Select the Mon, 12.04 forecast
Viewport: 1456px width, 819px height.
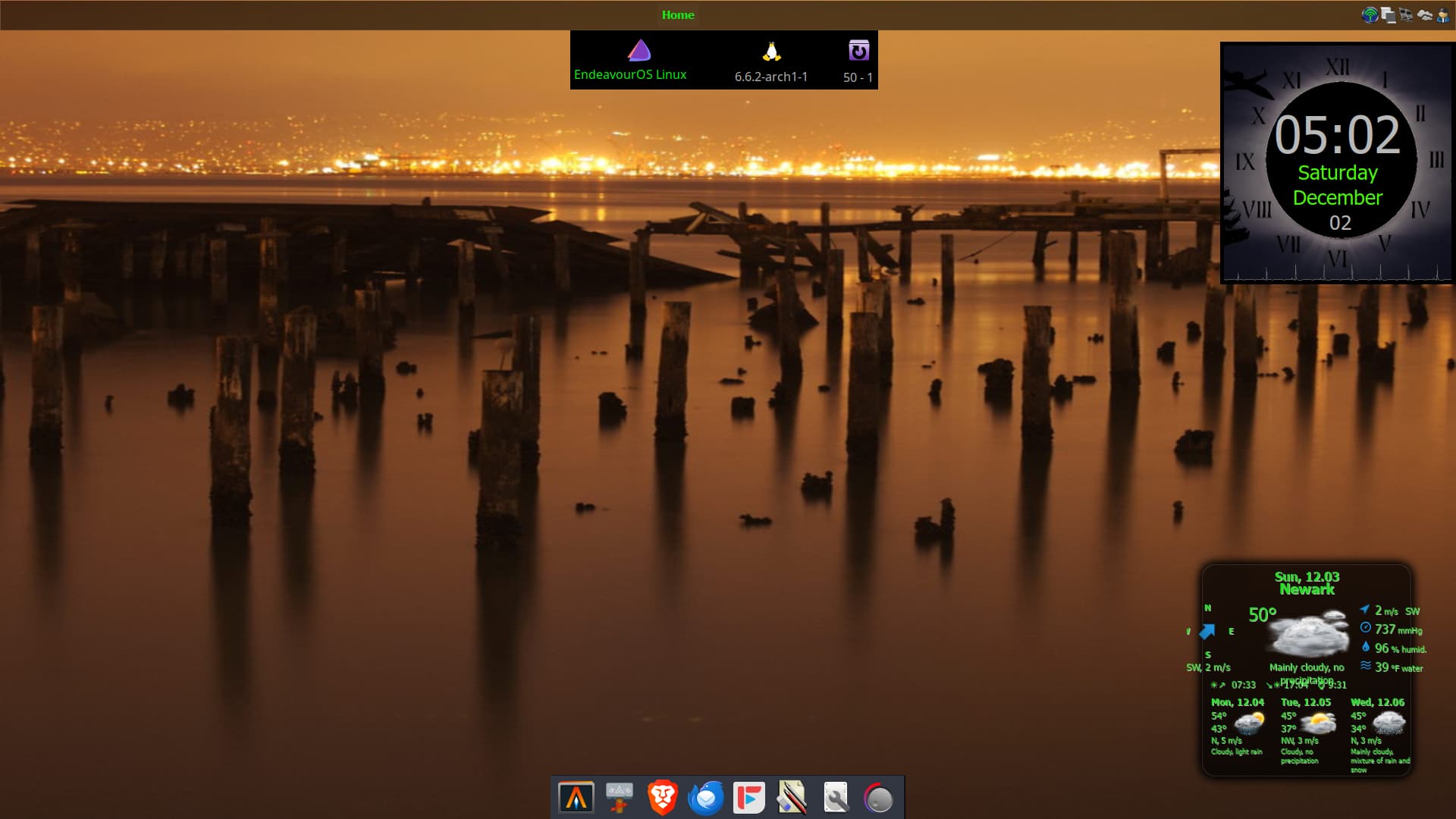point(1237,702)
